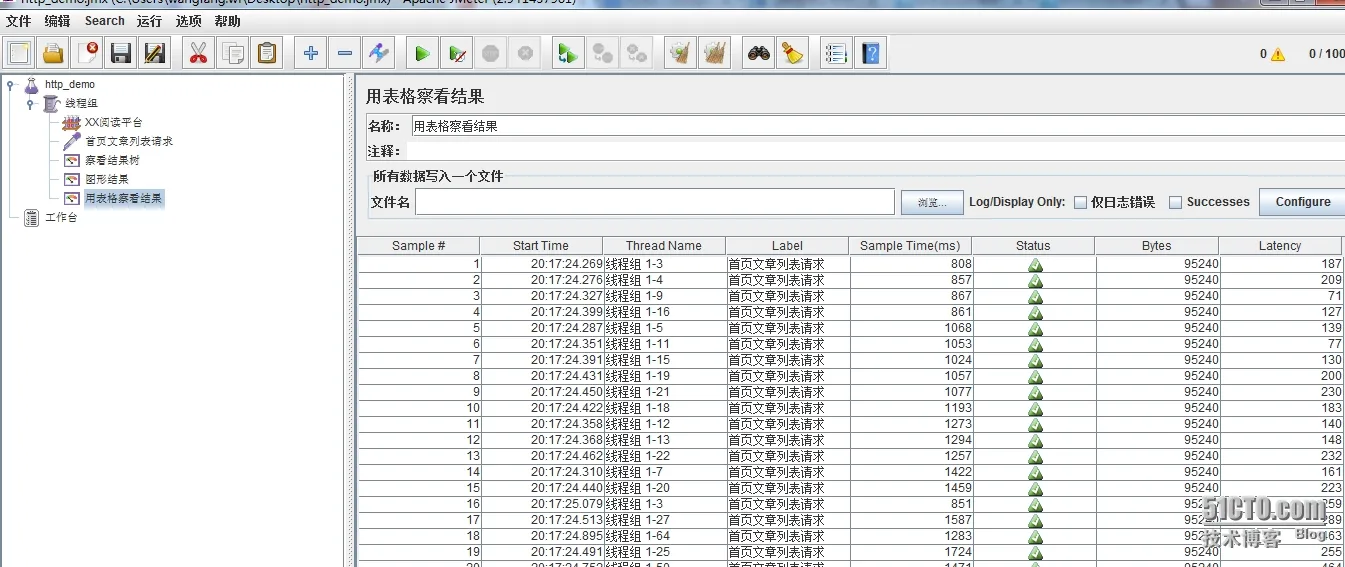Stop the running test toolbar icon

pyautogui.click(x=491, y=53)
